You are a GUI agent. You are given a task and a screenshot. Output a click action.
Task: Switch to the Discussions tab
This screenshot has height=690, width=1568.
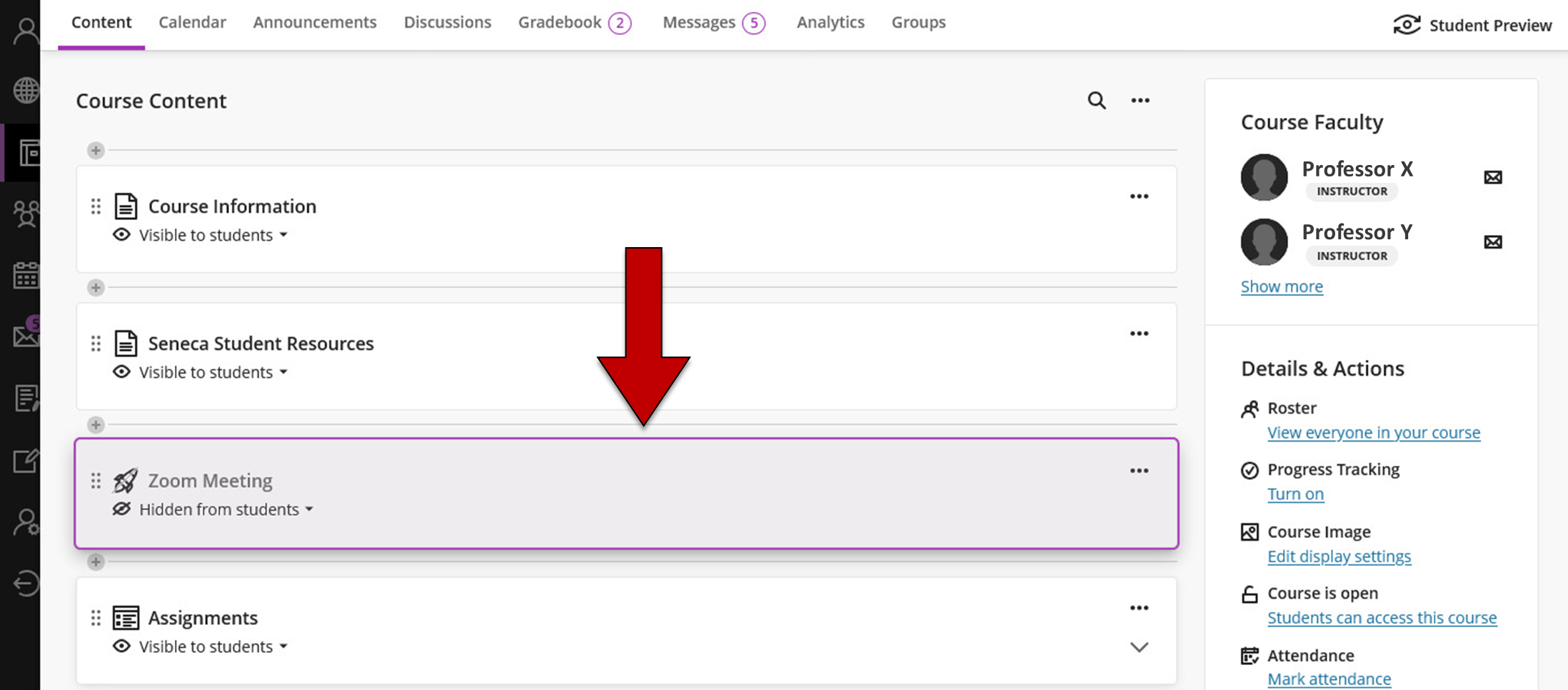click(447, 22)
